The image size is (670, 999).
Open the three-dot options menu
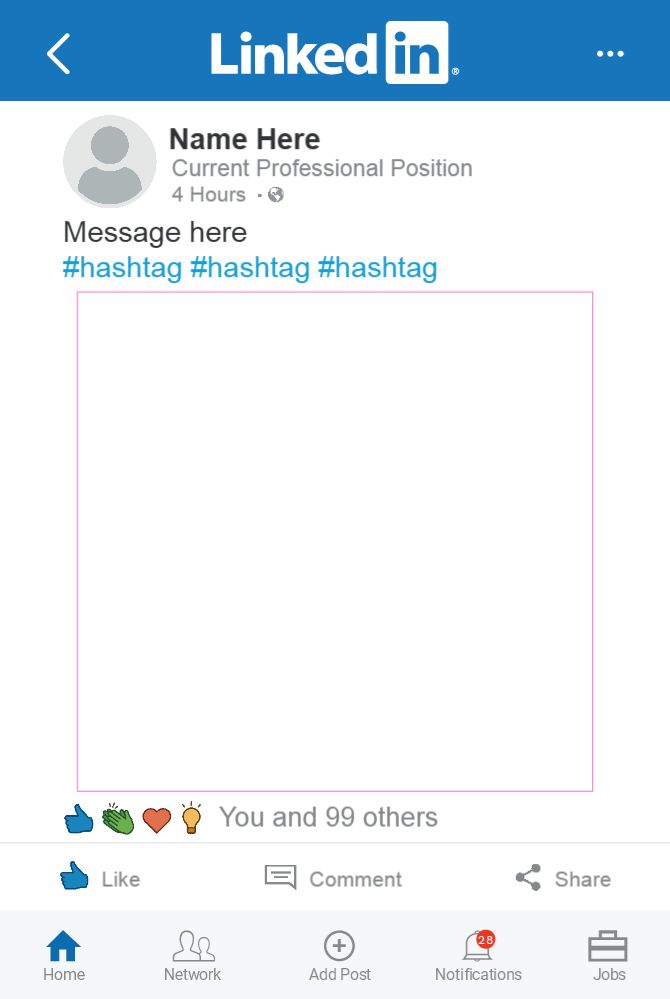610,54
